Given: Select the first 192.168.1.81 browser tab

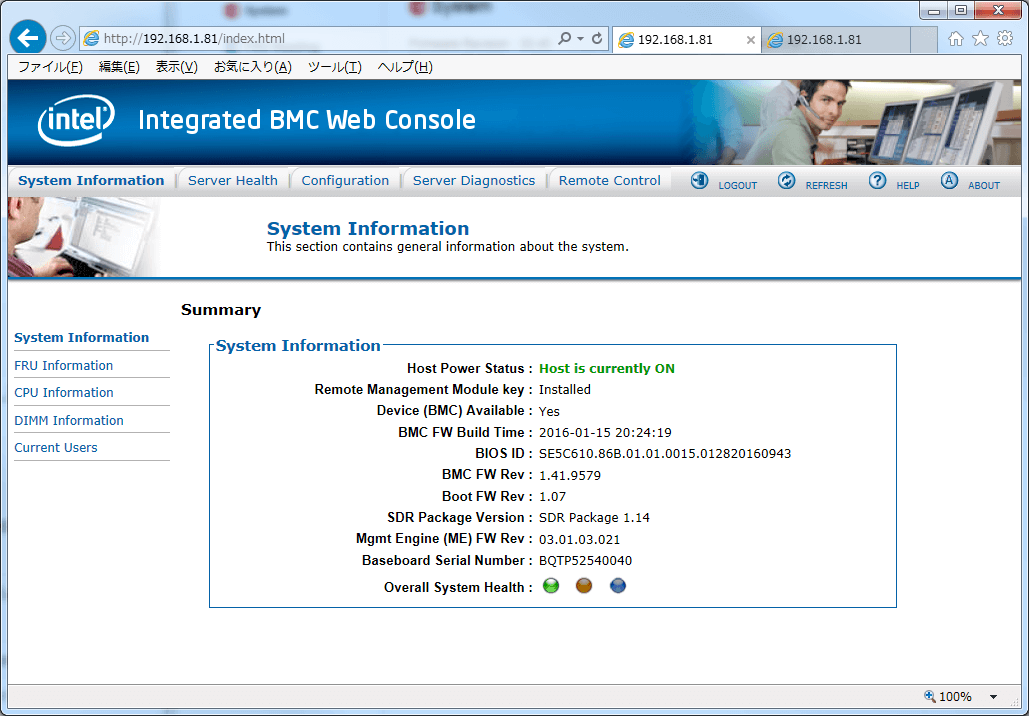Looking at the screenshot, I should (x=686, y=39).
